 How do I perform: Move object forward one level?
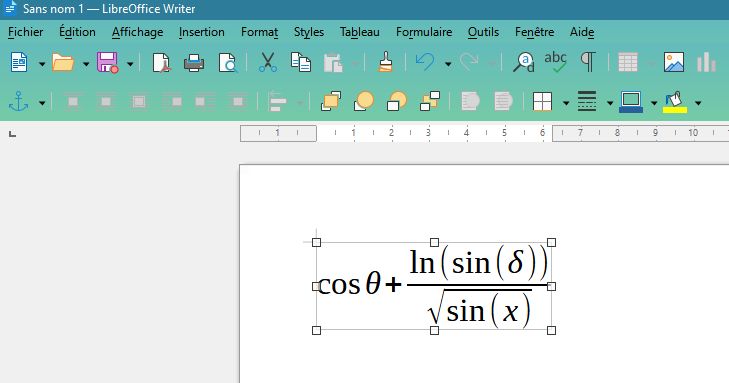click(364, 101)
